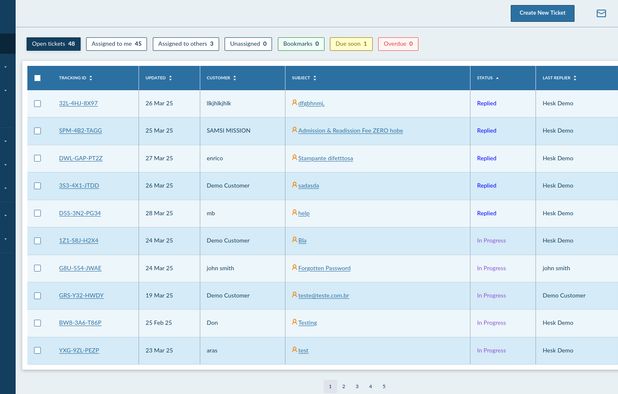Click owner icon beside Admission & Readission subject
618x394 pixels.
pyautogui.click(x=294, y=130)
